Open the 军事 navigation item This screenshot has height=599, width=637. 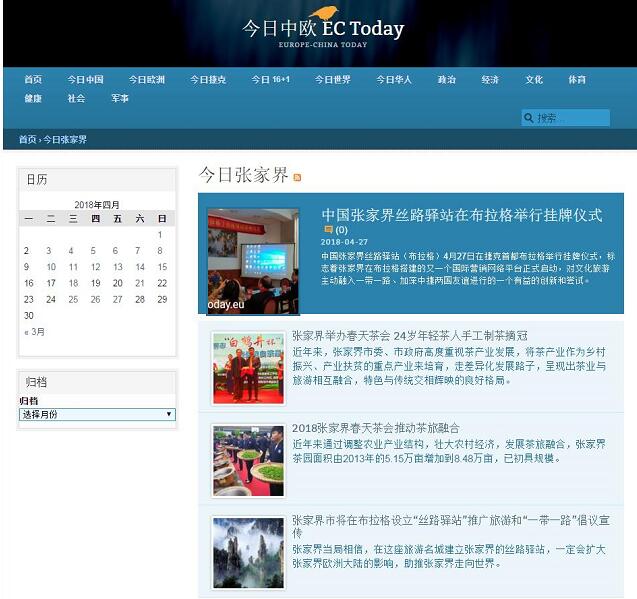point(120,98)
